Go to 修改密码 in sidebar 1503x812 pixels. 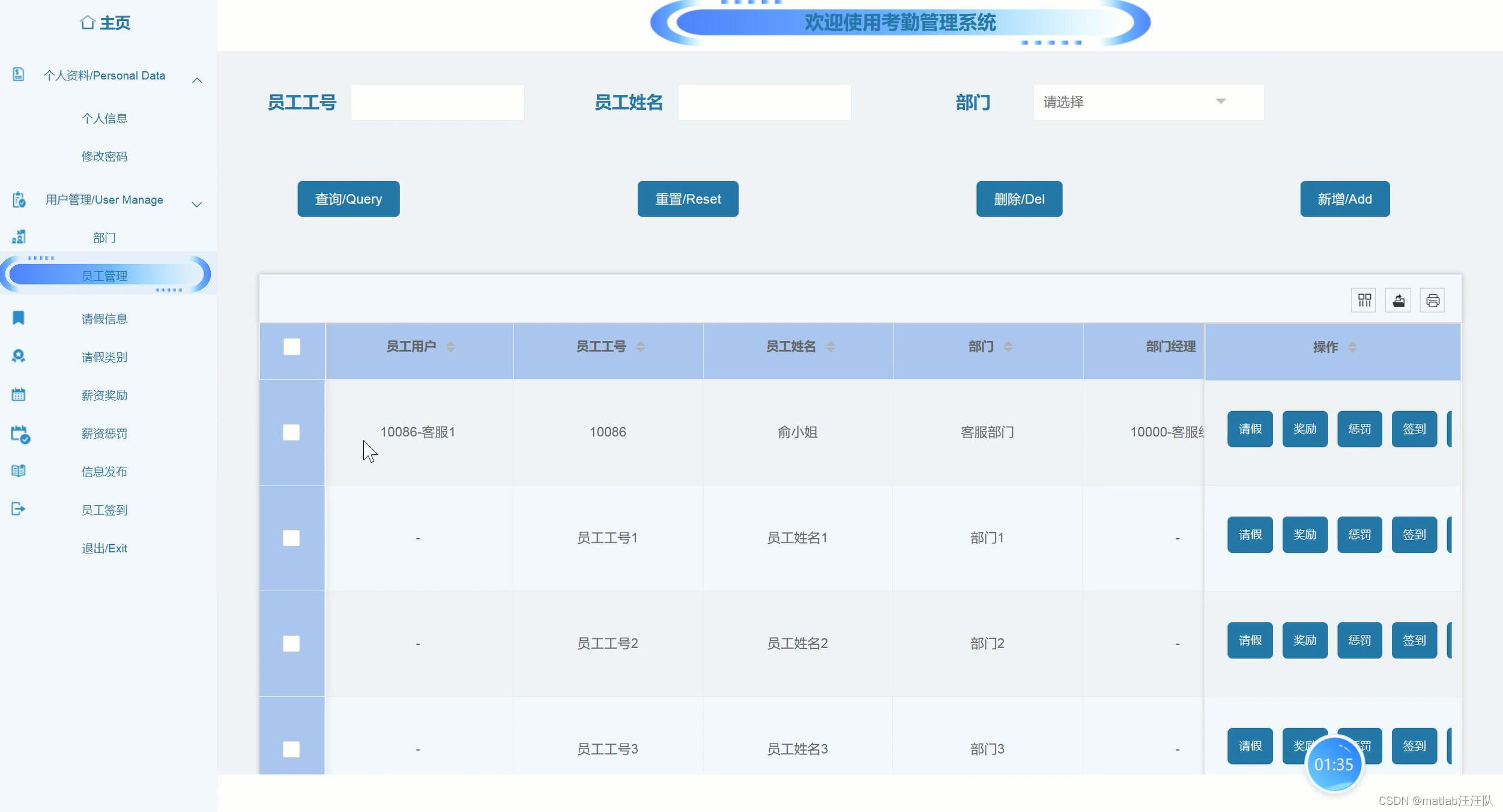tap(104, 156)
